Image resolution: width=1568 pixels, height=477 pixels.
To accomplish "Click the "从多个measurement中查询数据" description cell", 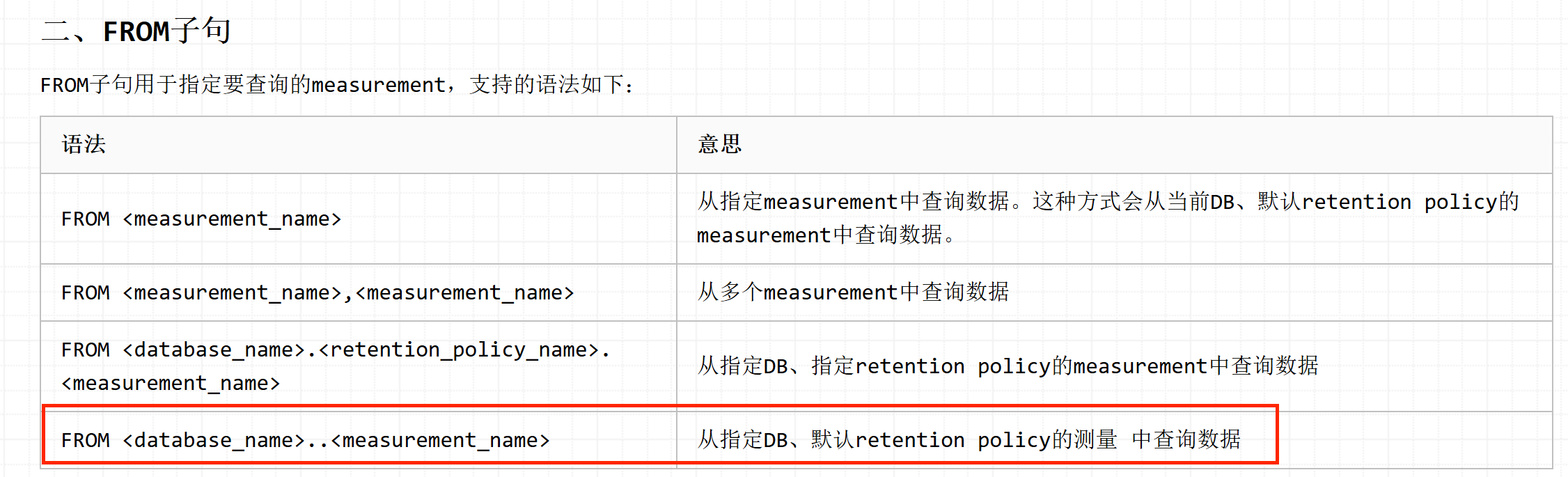I will (x=853, y=292).
